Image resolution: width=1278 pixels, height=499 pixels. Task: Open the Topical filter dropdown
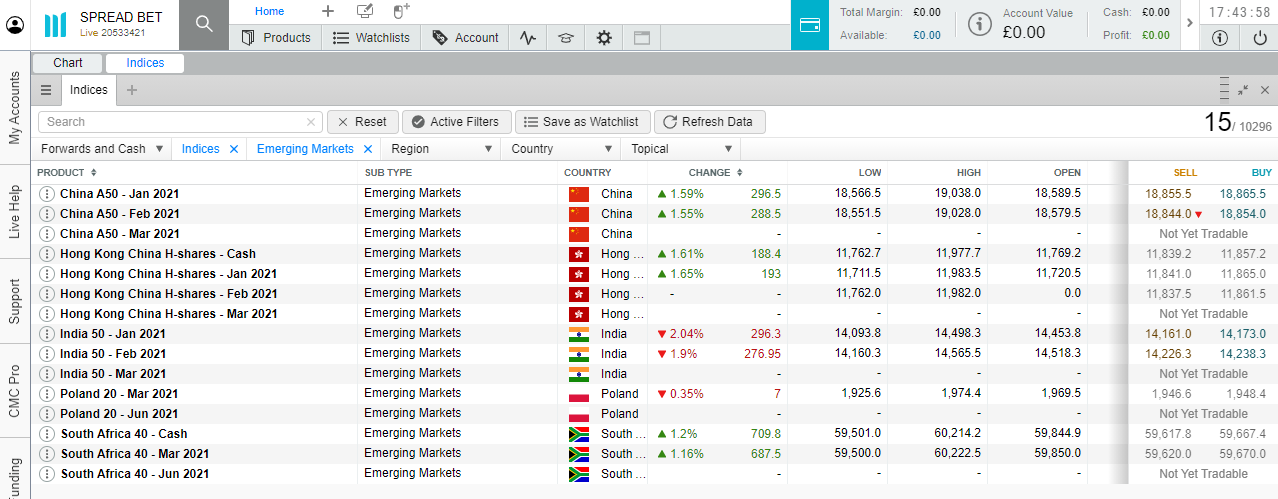tap(681, 149)
